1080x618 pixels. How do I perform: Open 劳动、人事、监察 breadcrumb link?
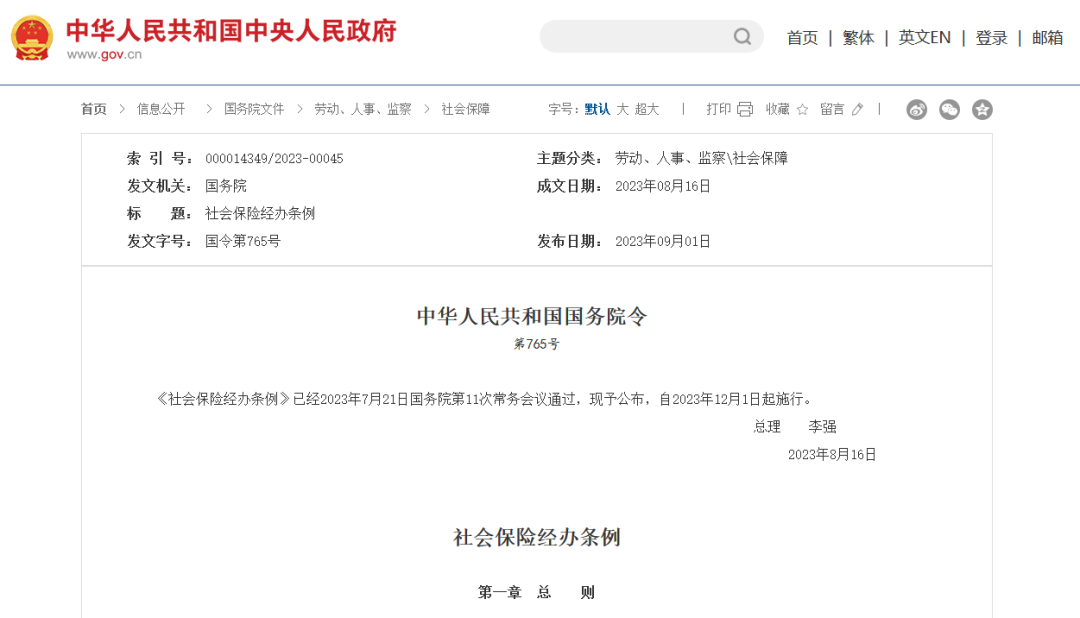pyautogui.click(x=363, y=109)
